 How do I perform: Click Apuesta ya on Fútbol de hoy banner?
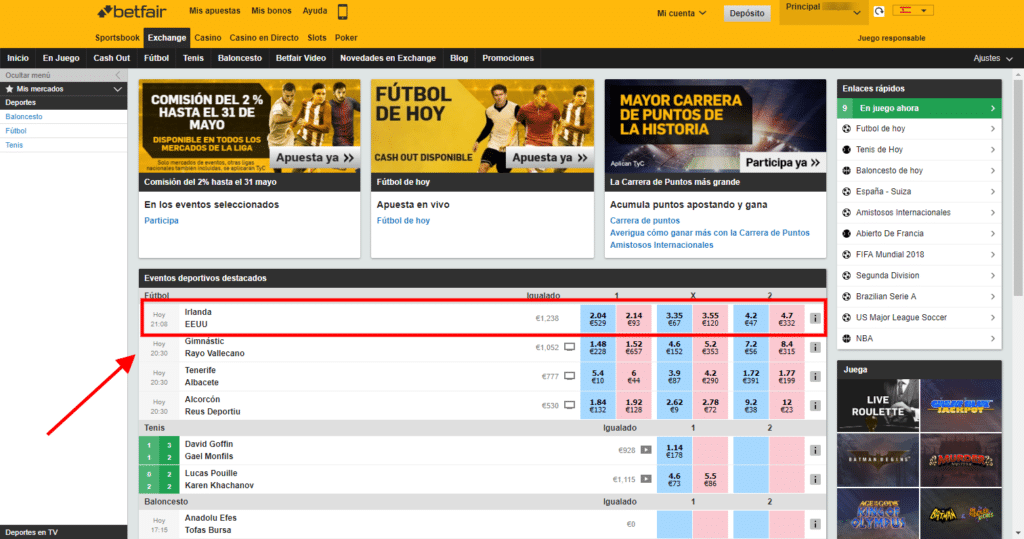(x=549, y=157)
